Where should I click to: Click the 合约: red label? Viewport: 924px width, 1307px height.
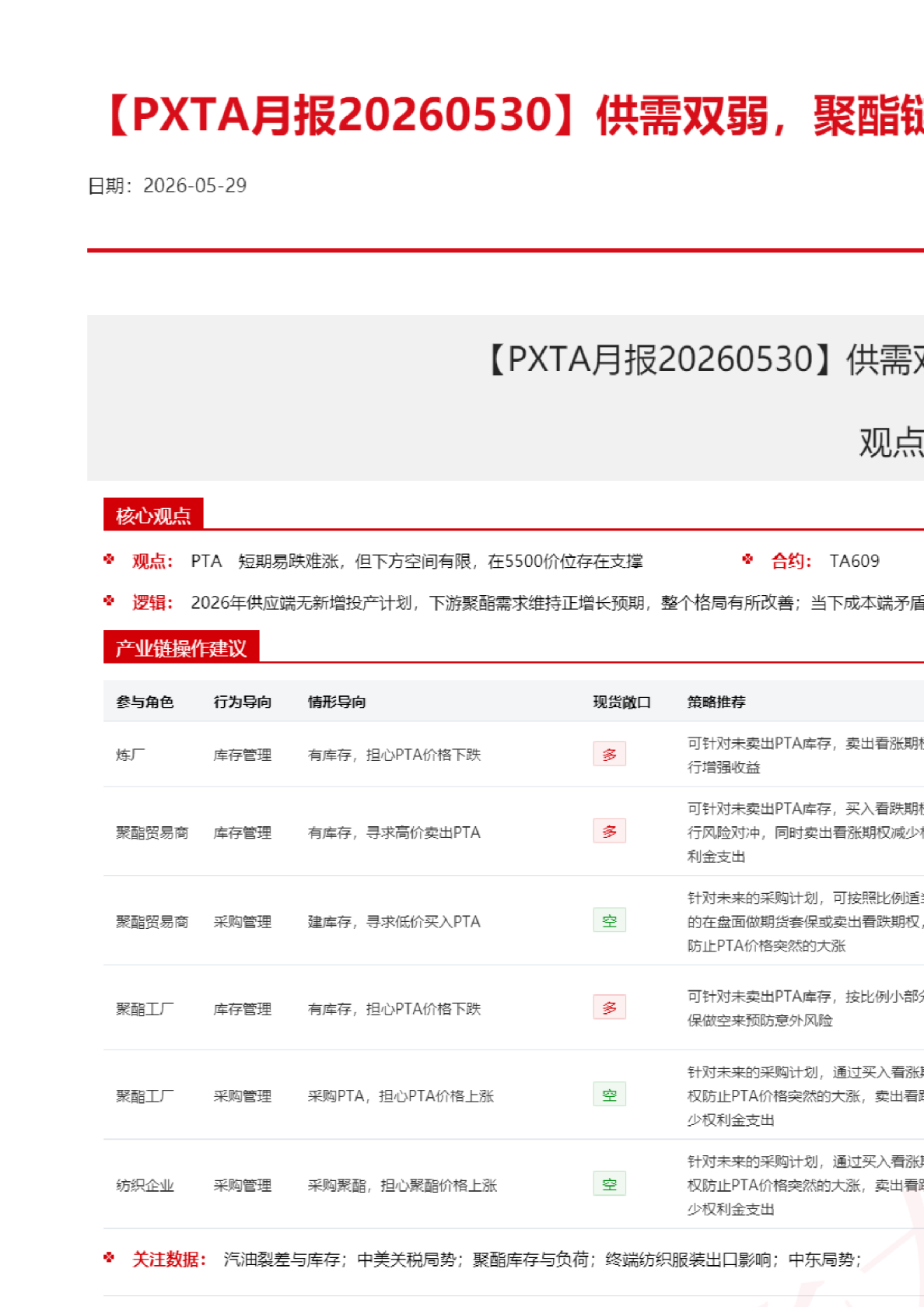click(x=792, y=561)
